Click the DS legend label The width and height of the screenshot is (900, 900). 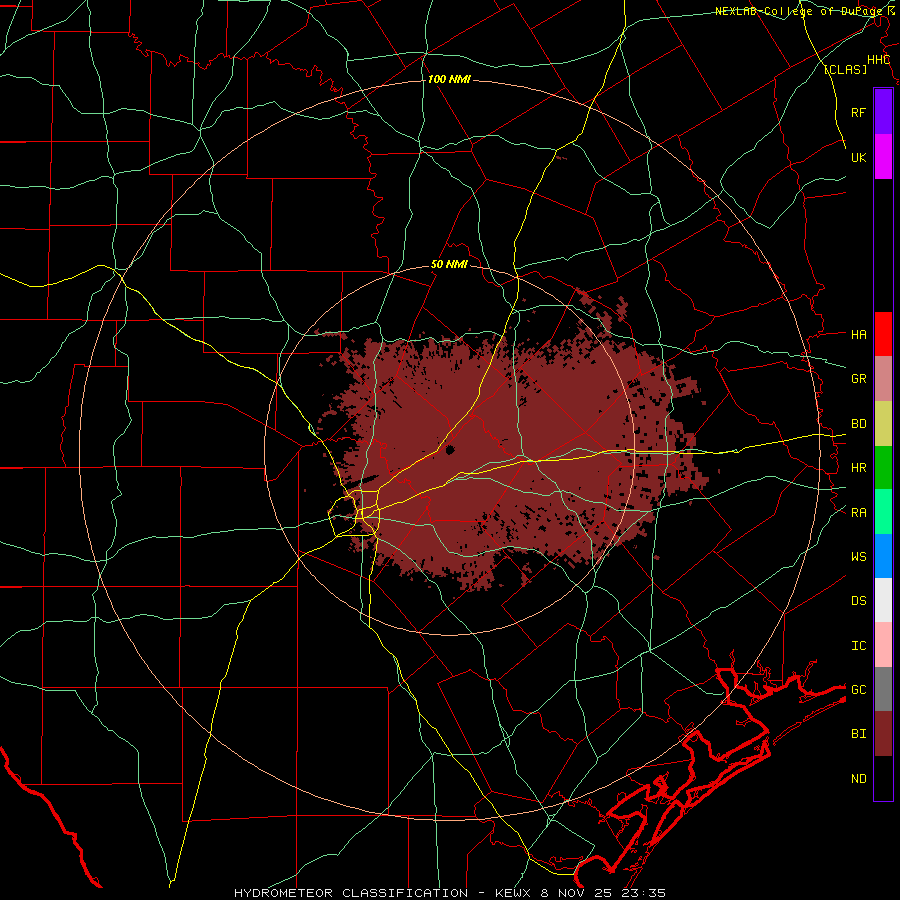tap(858, 600)
